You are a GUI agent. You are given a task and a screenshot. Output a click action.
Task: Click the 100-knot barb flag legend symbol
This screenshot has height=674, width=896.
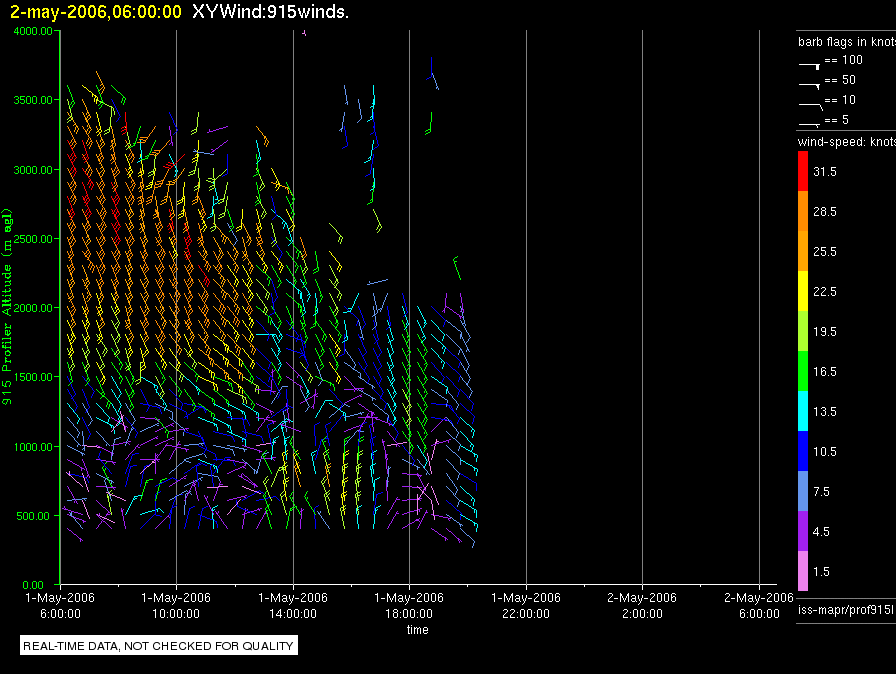click(x=810, y=63)
